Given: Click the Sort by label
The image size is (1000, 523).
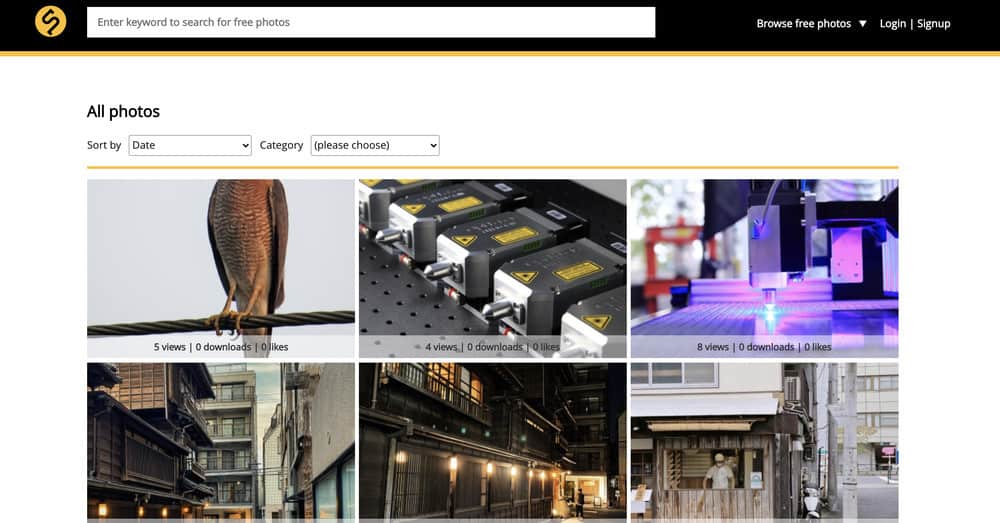Looking at the screenshot, I should 104,145.
